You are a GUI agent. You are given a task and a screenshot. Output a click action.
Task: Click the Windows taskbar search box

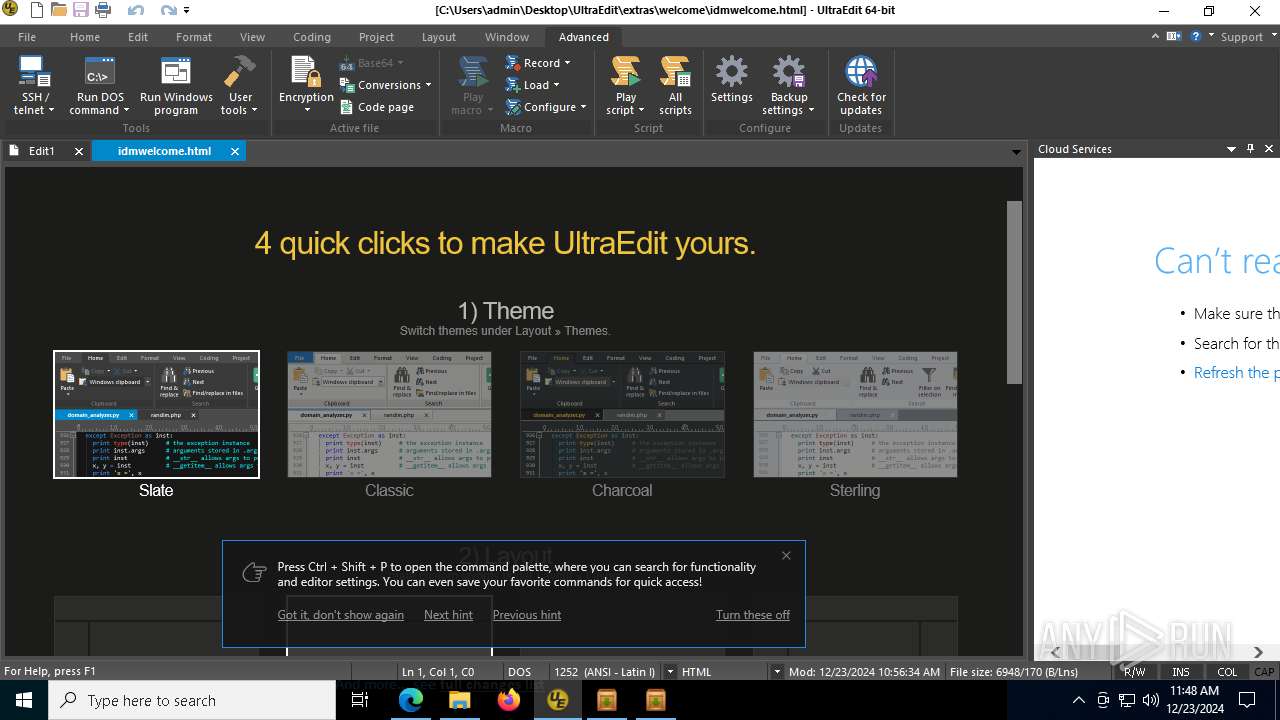[x=192, y=700]
